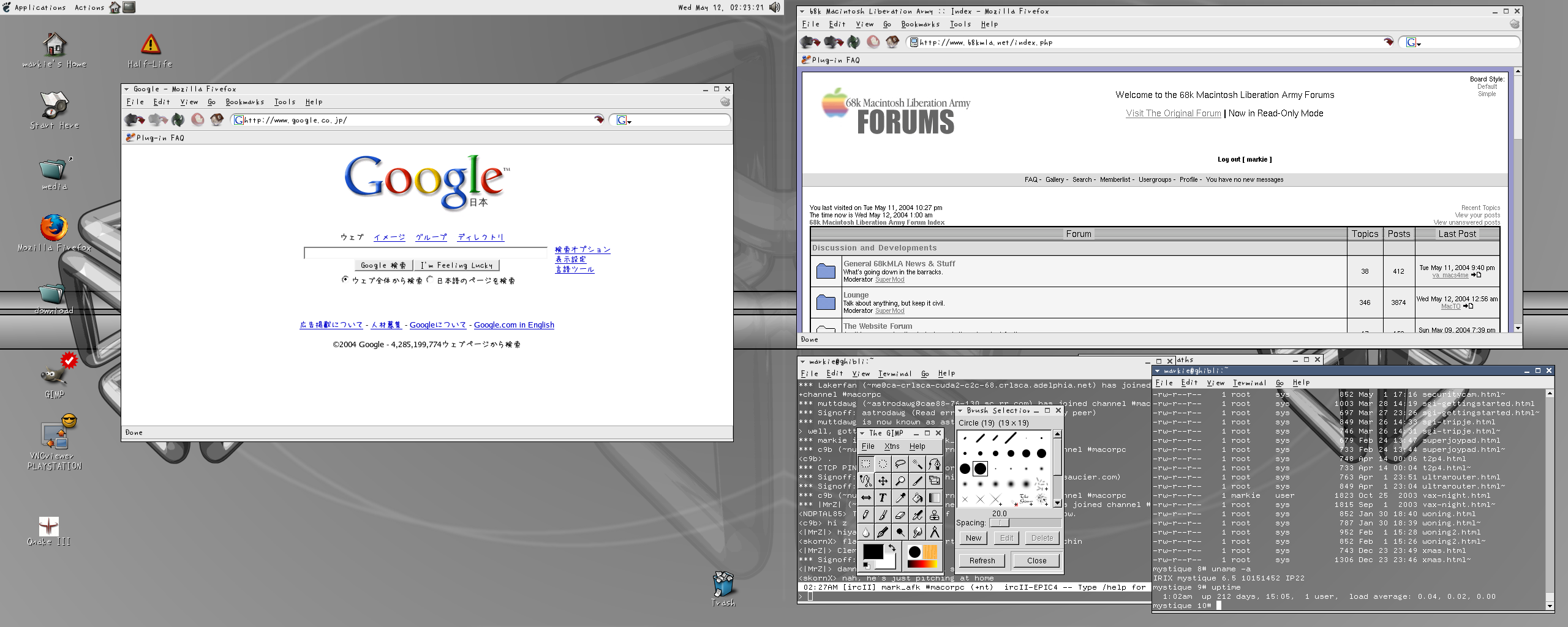This screenshot has width=1568, height=627.
Task: Reset GIMP colors to default black and white
Action: [x=867, y=566]
